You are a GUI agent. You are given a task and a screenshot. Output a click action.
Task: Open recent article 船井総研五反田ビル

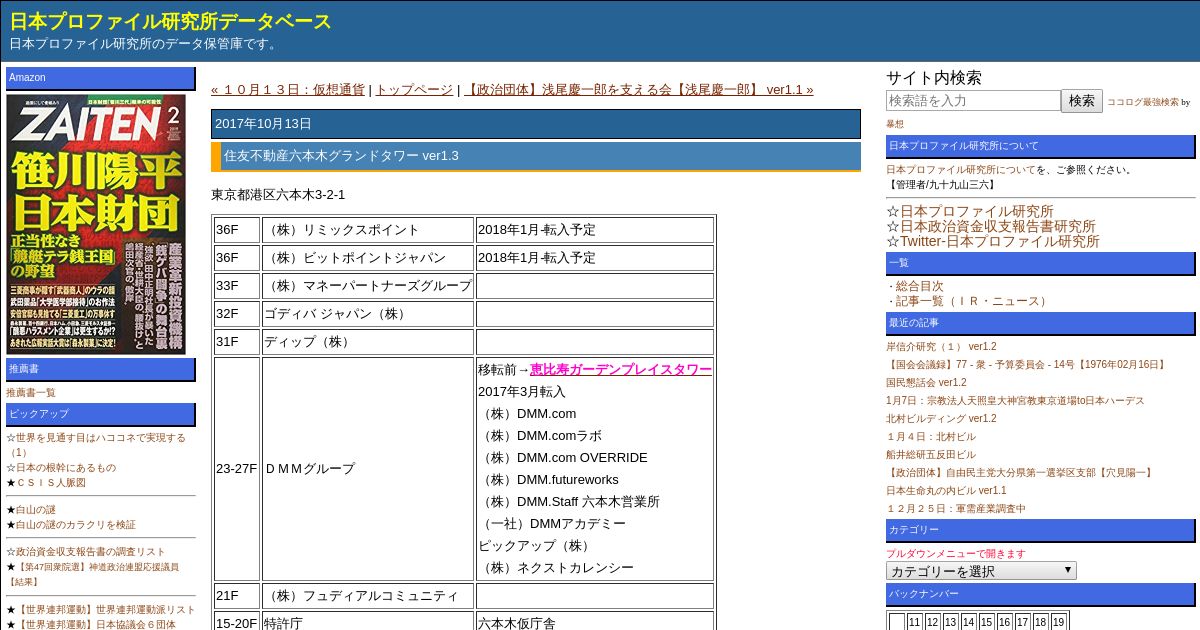click(931, 455)
